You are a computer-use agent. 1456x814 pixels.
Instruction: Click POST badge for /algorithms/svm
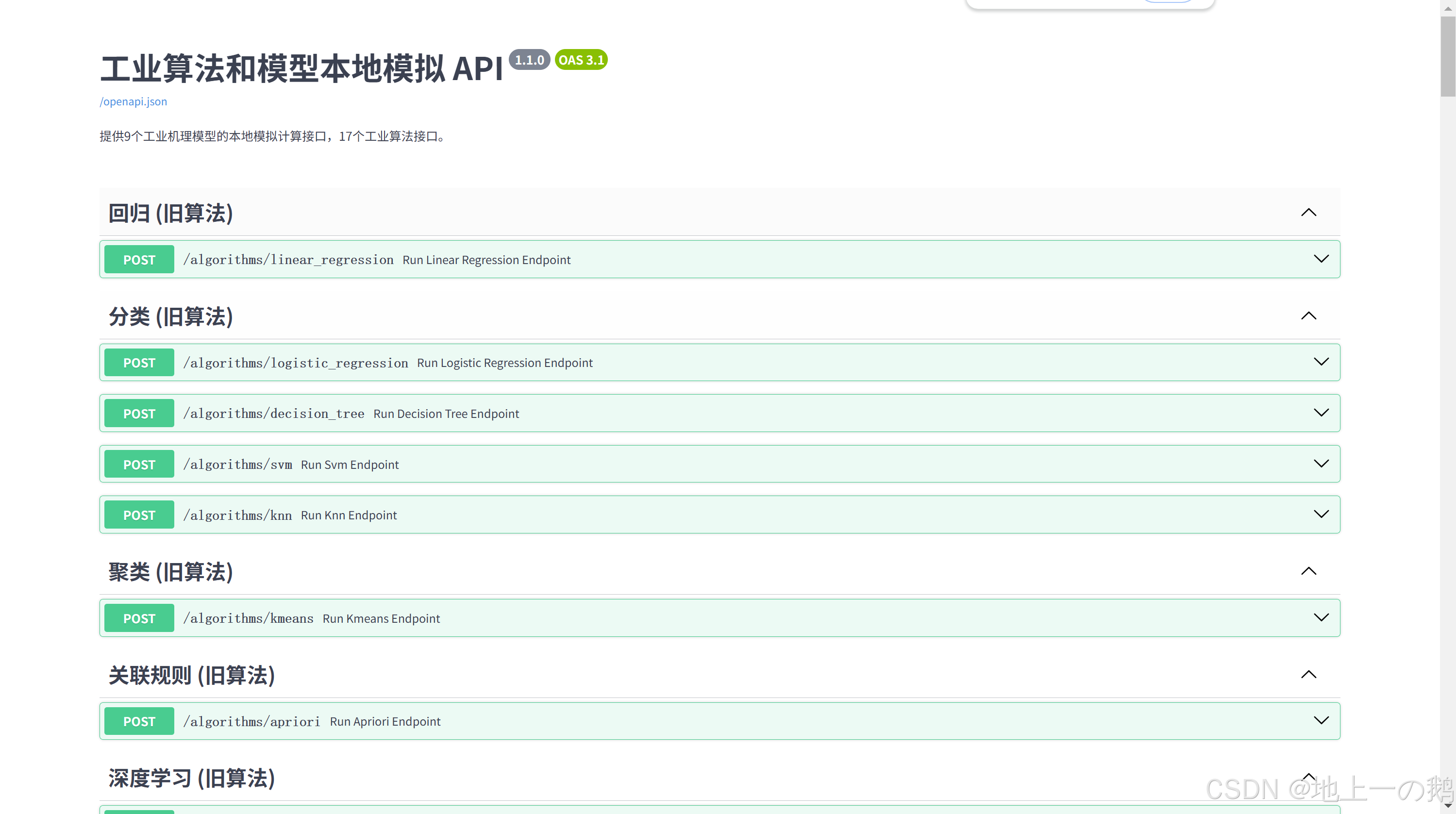(x=139, y=464)
